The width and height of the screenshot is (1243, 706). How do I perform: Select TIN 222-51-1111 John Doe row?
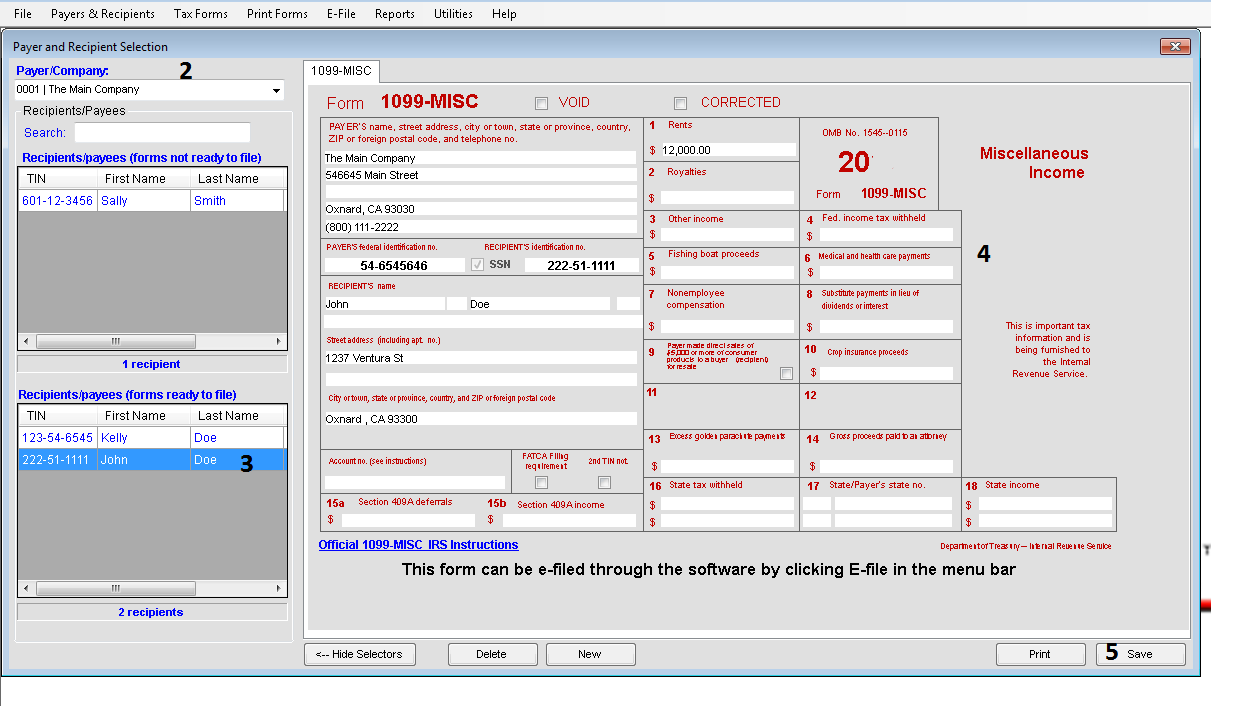click(152, 460)
